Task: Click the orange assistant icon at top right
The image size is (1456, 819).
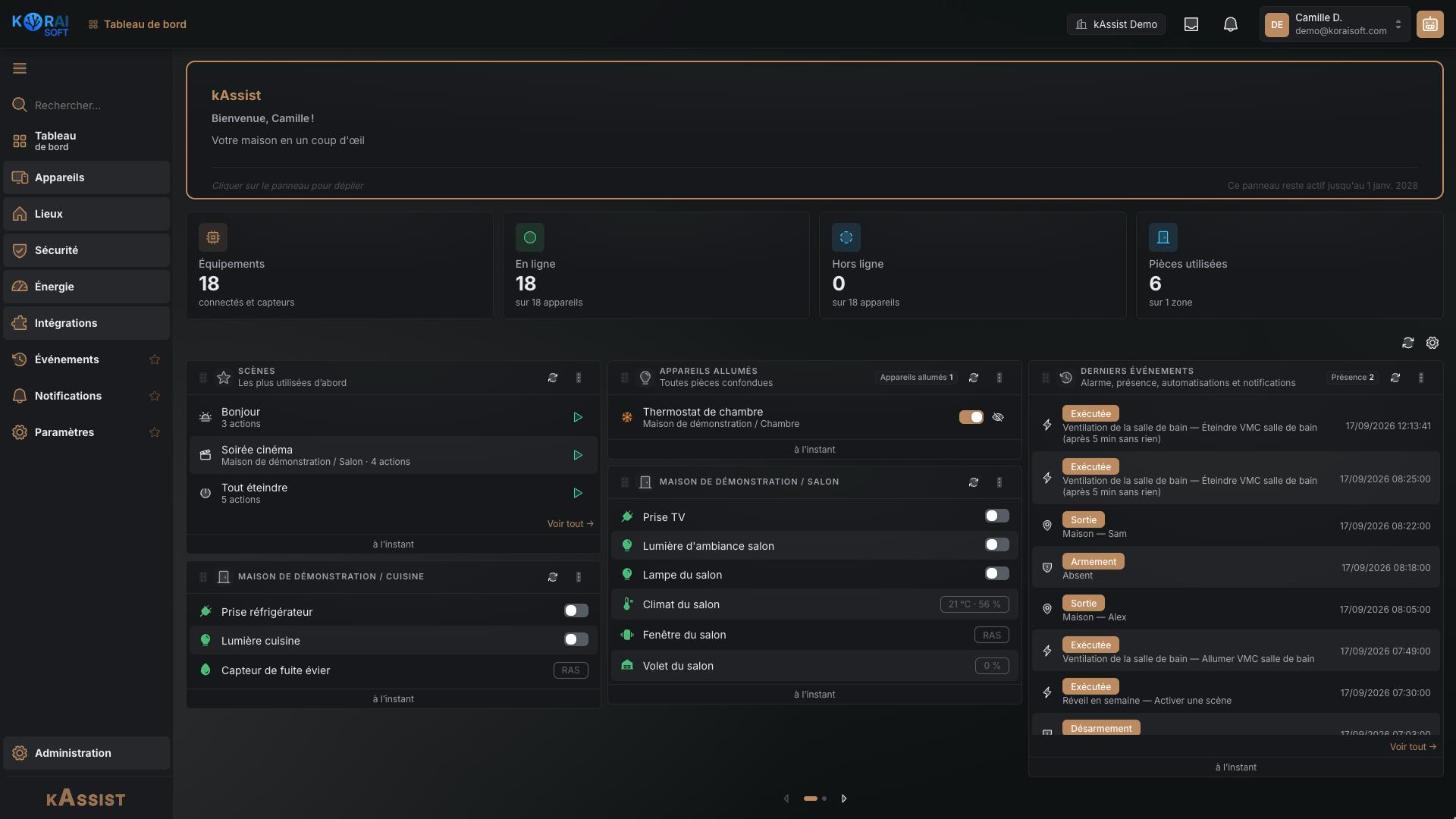Action: pos(1429,25)
